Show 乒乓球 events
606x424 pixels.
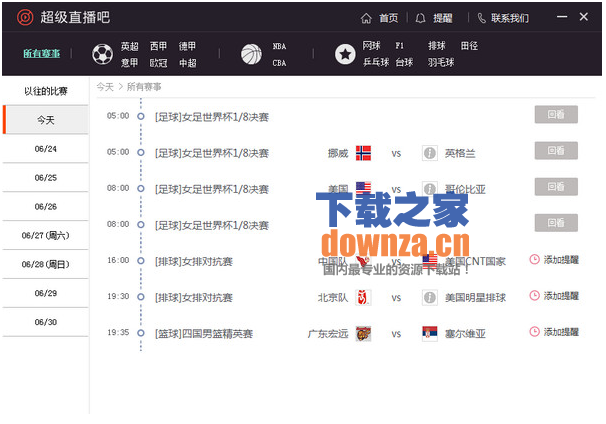tap(376, 62)
